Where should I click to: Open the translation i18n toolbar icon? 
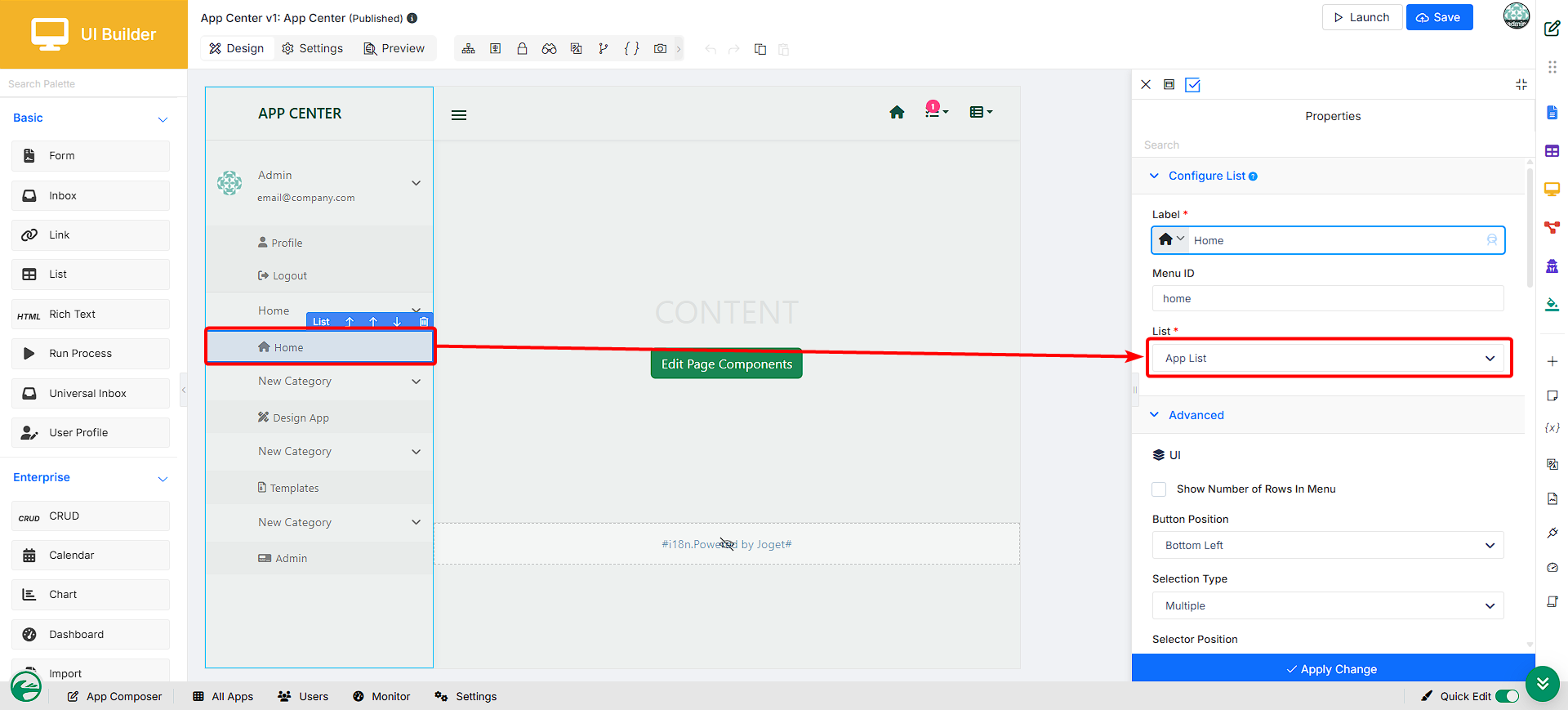point(577,49)
